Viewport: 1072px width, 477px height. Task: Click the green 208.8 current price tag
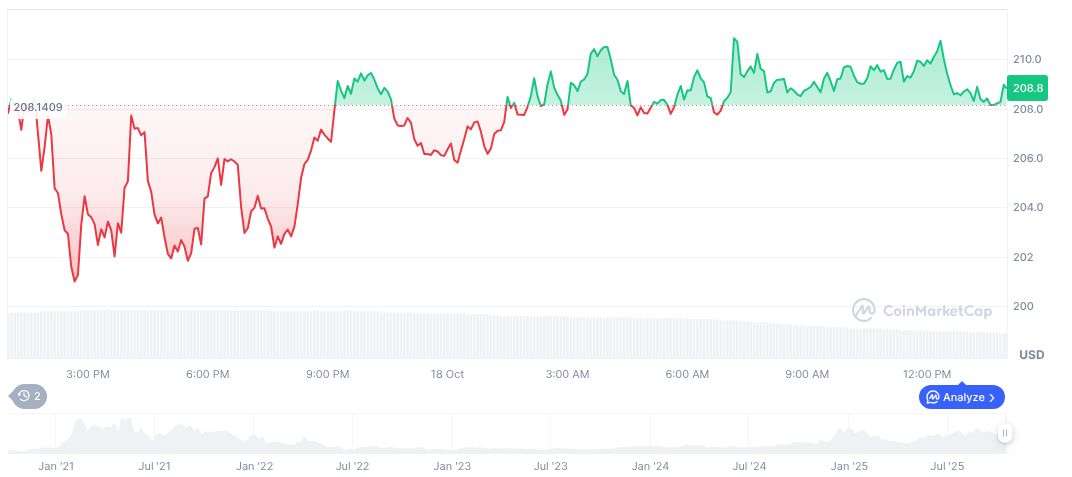(1028, 88)
